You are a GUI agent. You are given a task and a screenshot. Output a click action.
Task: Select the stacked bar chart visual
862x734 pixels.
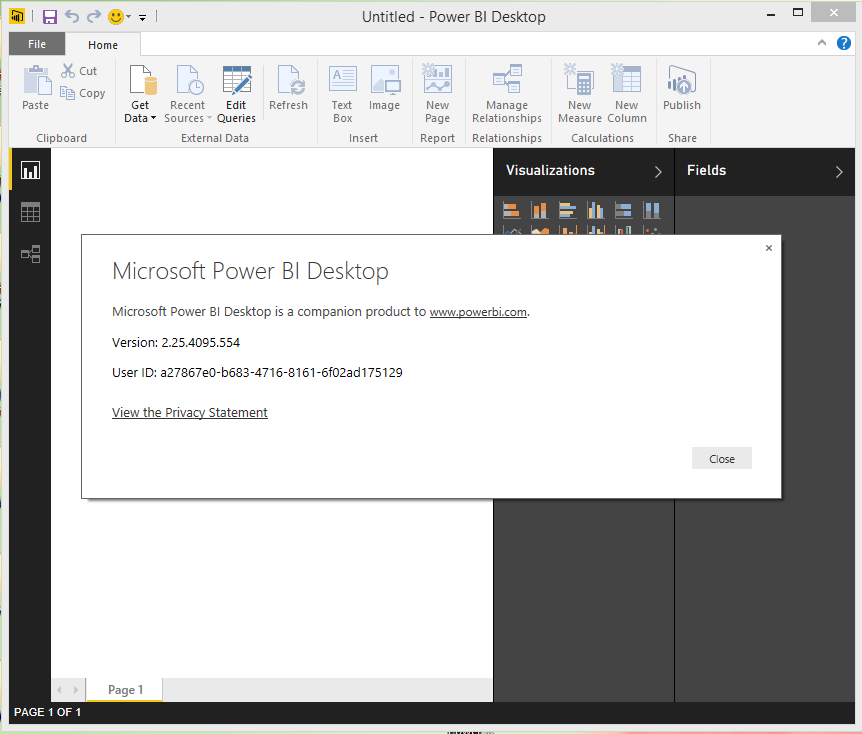point(512,210)
